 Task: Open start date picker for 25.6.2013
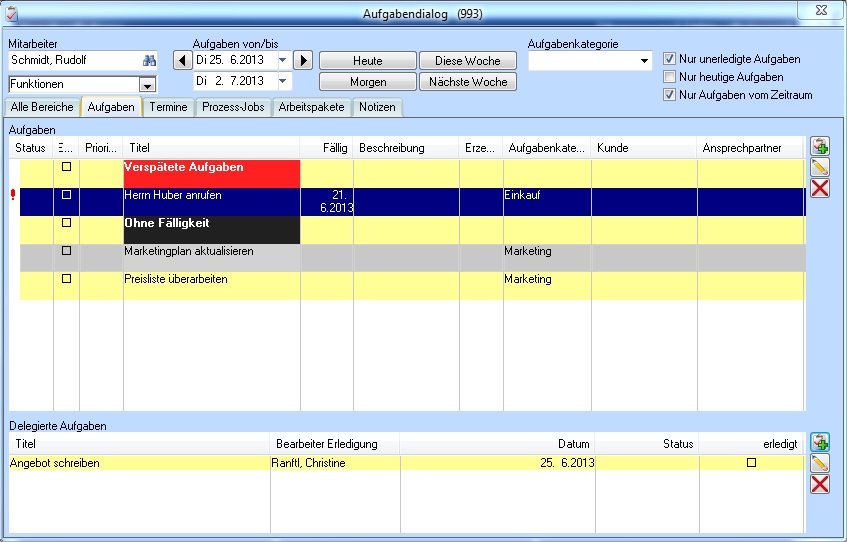pos(282,60)
